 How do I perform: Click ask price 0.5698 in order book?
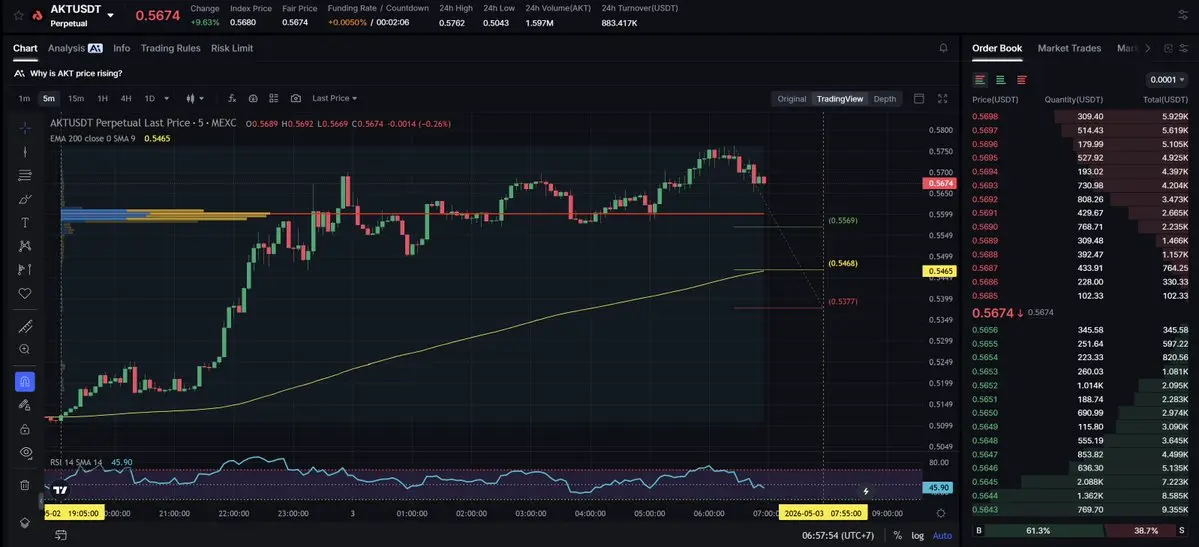984,116
